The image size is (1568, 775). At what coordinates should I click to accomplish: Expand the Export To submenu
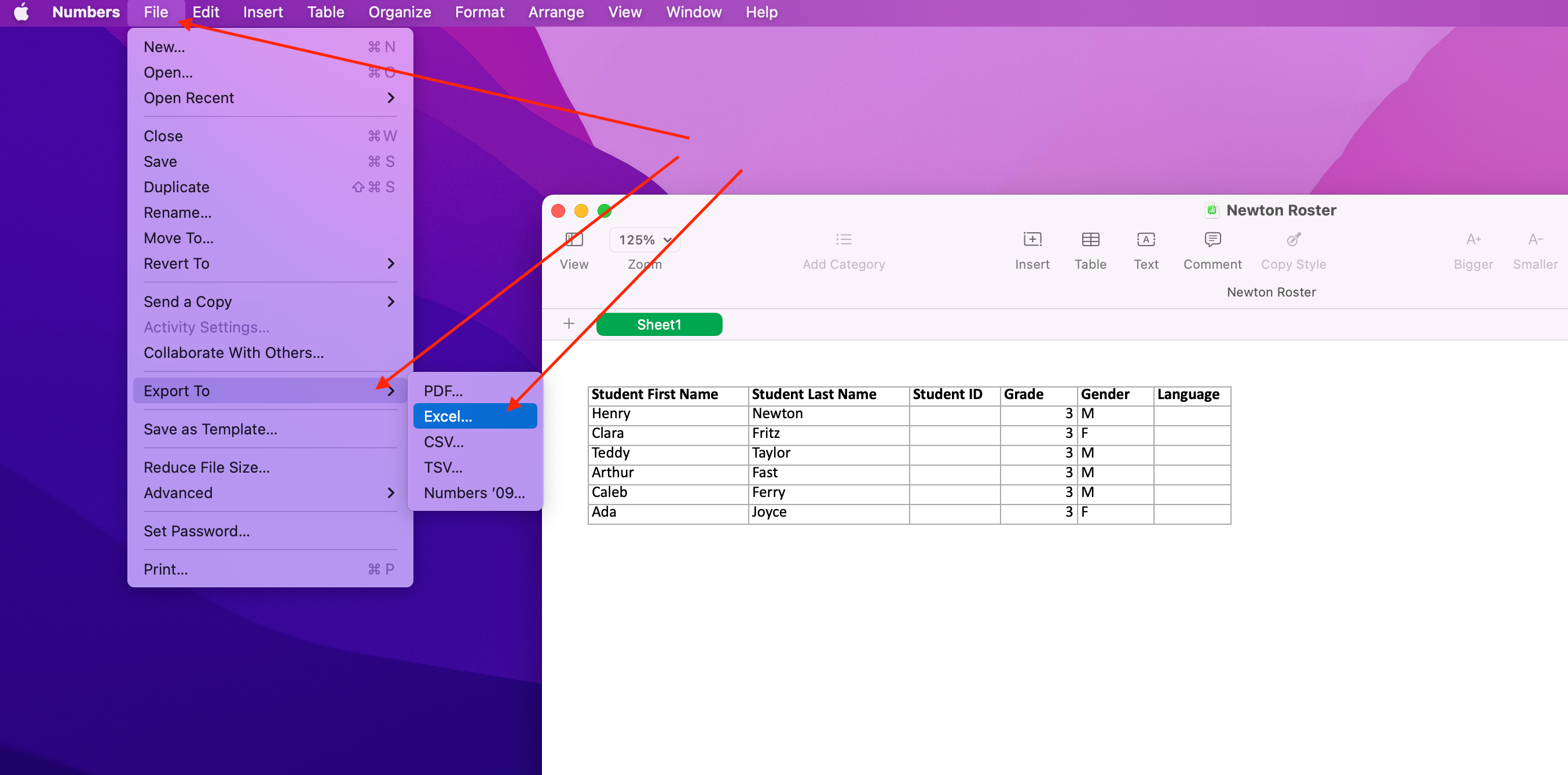[x=270, y=391]
